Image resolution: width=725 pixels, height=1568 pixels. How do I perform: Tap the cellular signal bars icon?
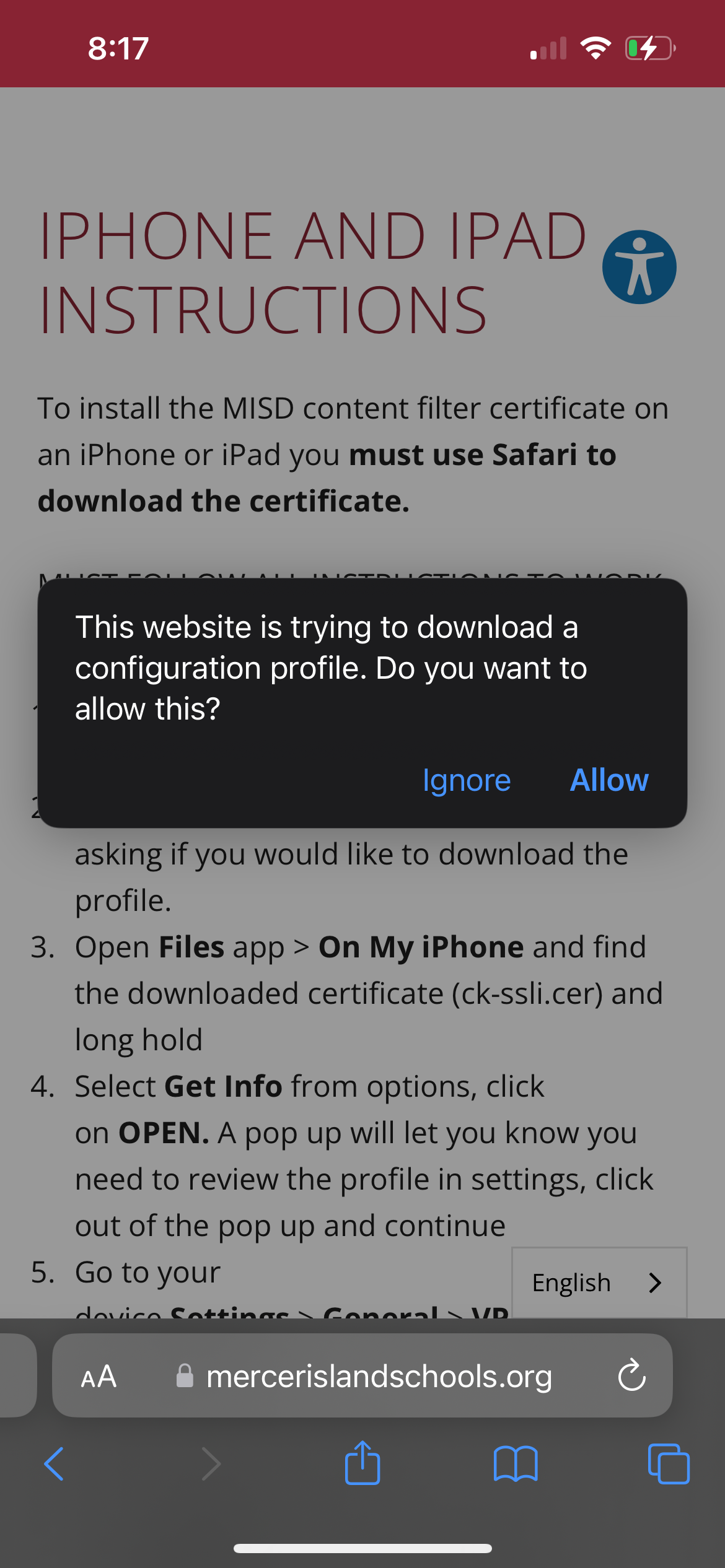click(548, 48)
